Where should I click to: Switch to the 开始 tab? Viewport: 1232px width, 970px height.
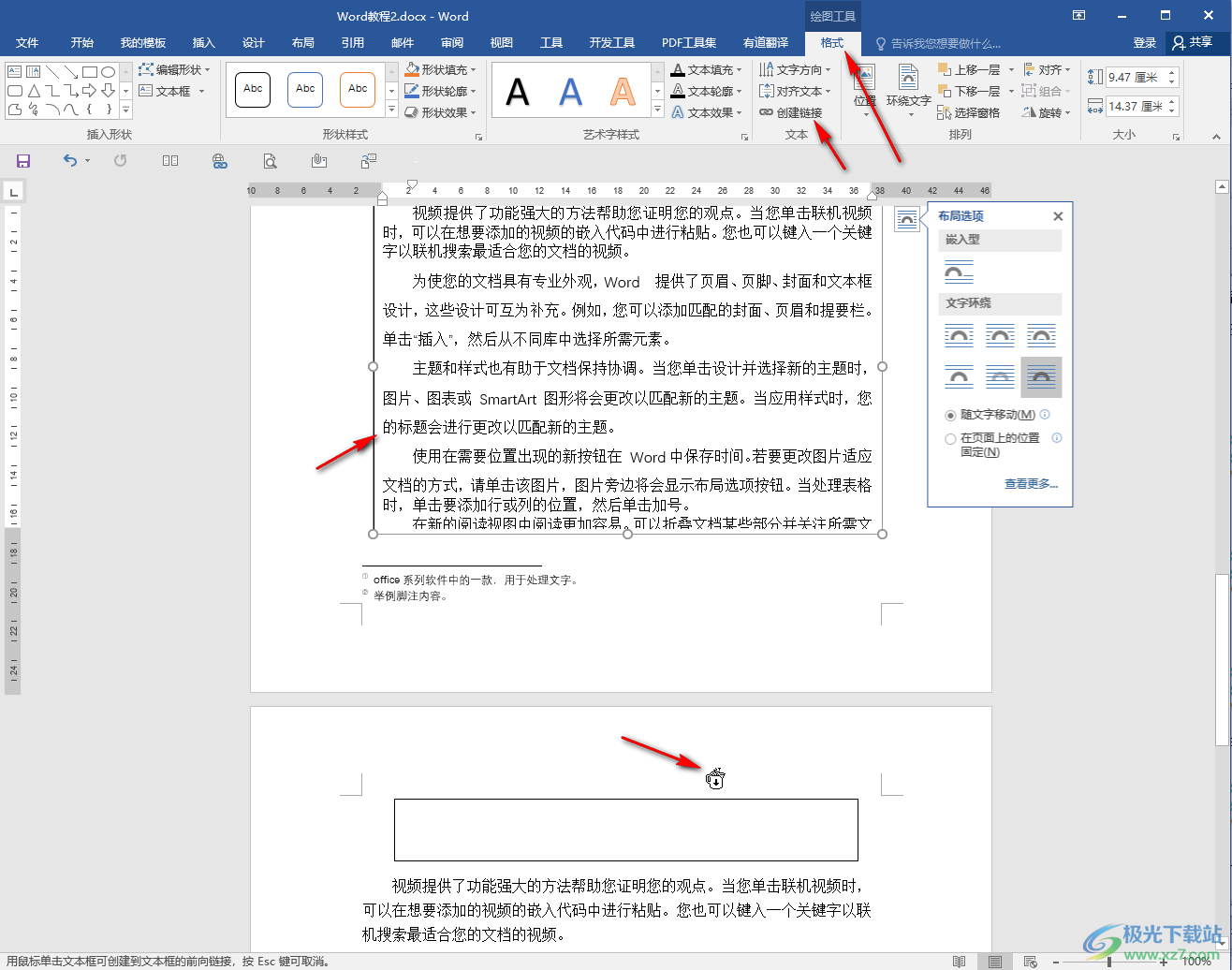click(x=82, y=43)
